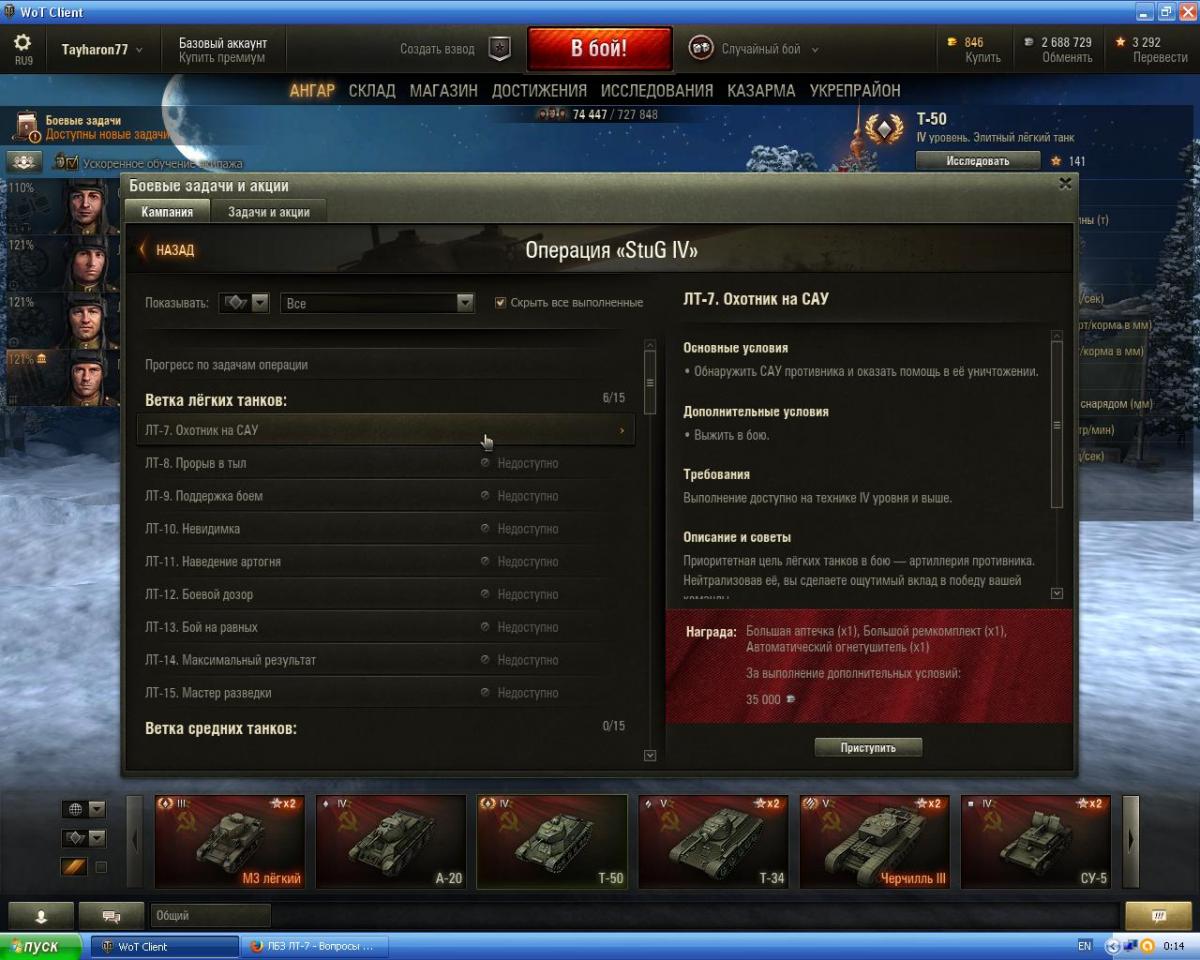Open the Все missions filter dropdown
The width and height of the screenshot is (1200, 960).
coord(377,302)
